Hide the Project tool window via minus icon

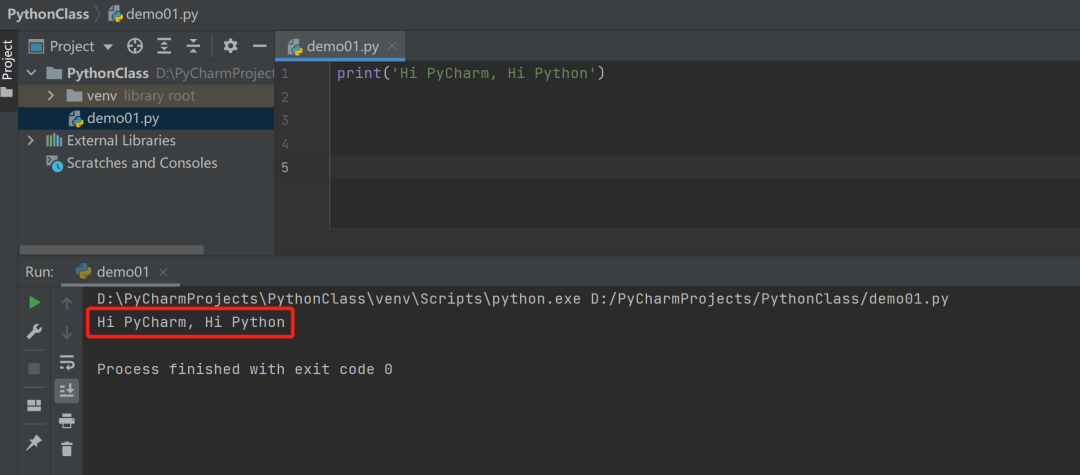click(x=259, y=46)
